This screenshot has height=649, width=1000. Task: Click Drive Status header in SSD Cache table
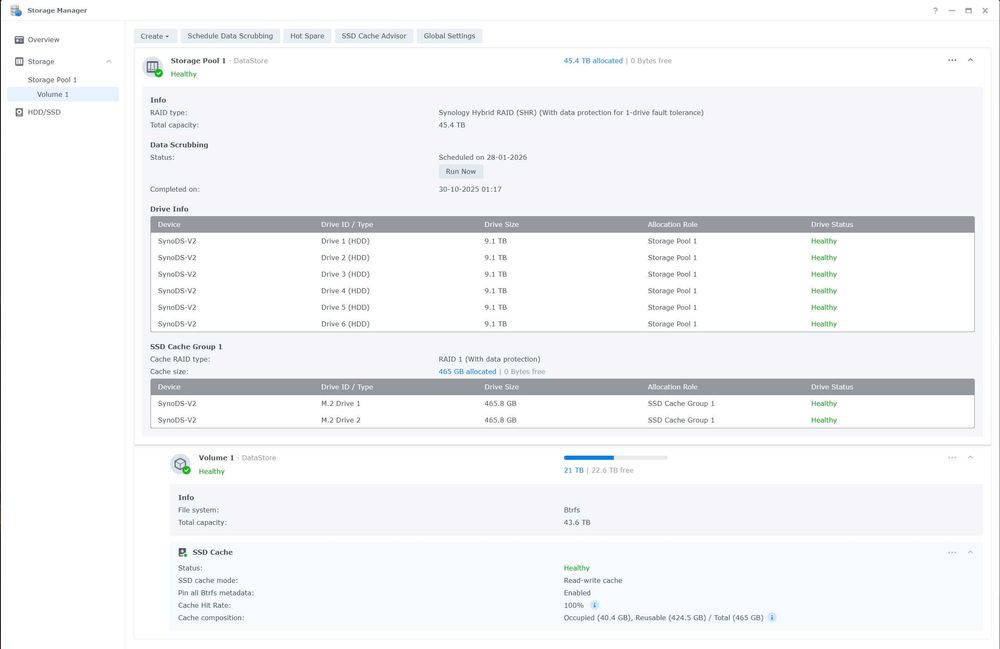coord(832,387)
